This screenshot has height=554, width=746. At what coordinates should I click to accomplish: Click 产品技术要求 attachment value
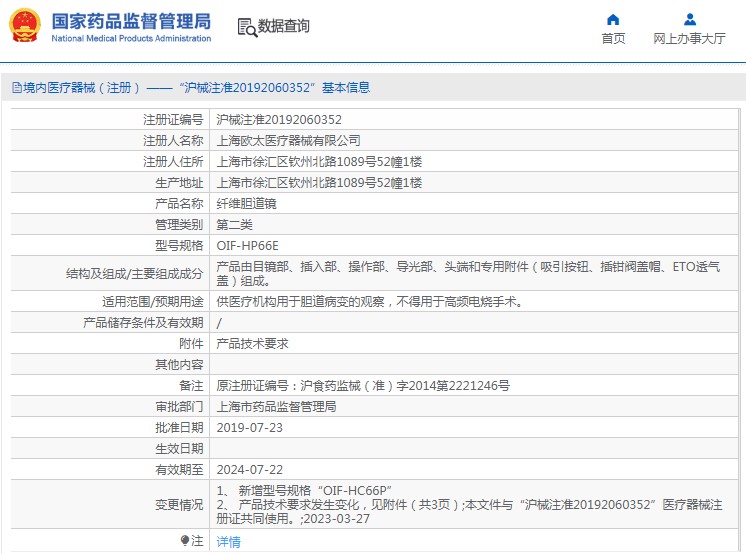point(252,344)
